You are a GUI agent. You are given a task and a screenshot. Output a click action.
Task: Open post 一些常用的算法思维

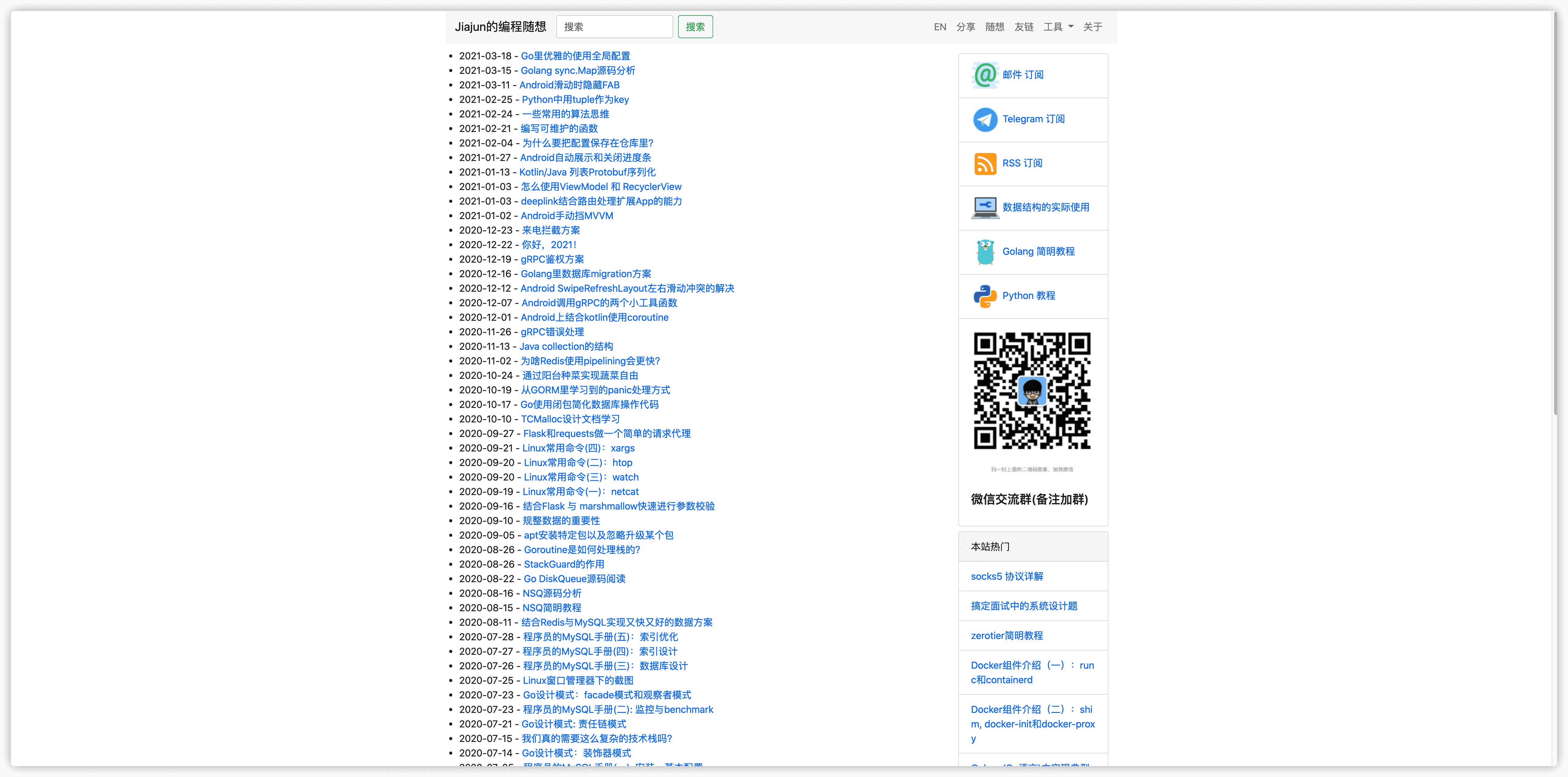565,114
